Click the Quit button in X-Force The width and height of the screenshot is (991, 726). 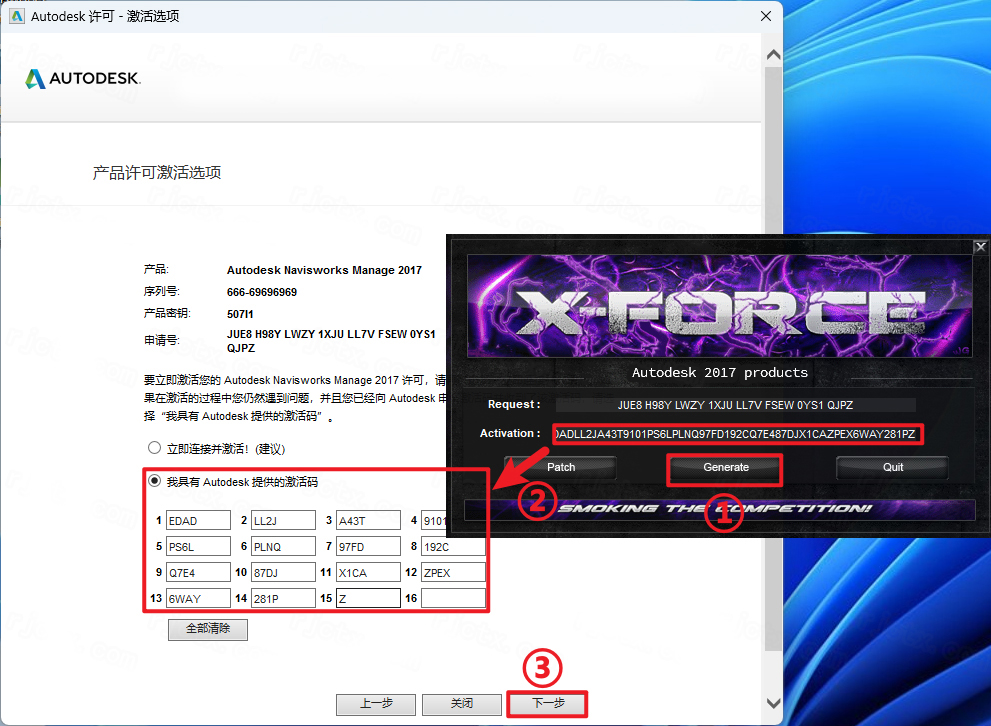892,468
